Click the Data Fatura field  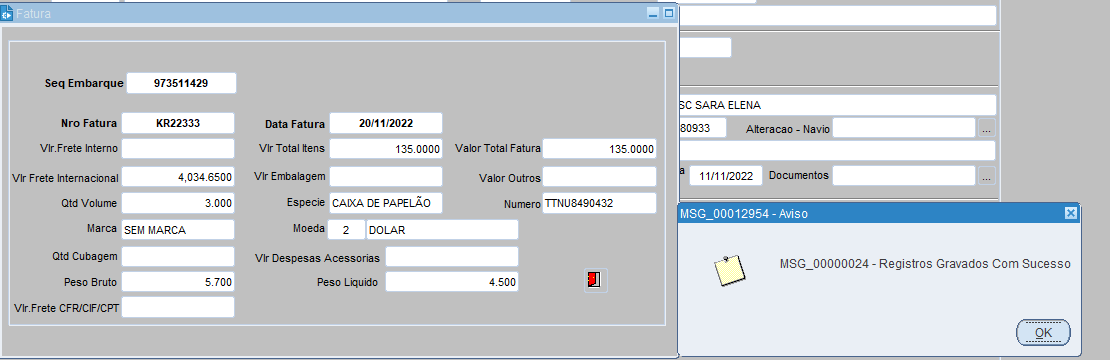point(386,123)
